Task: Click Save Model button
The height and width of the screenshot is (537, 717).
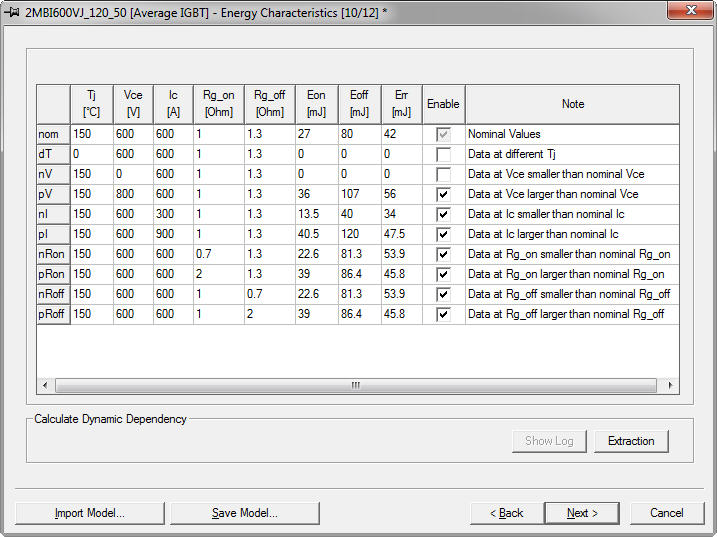Action: (x=244, y=513)
